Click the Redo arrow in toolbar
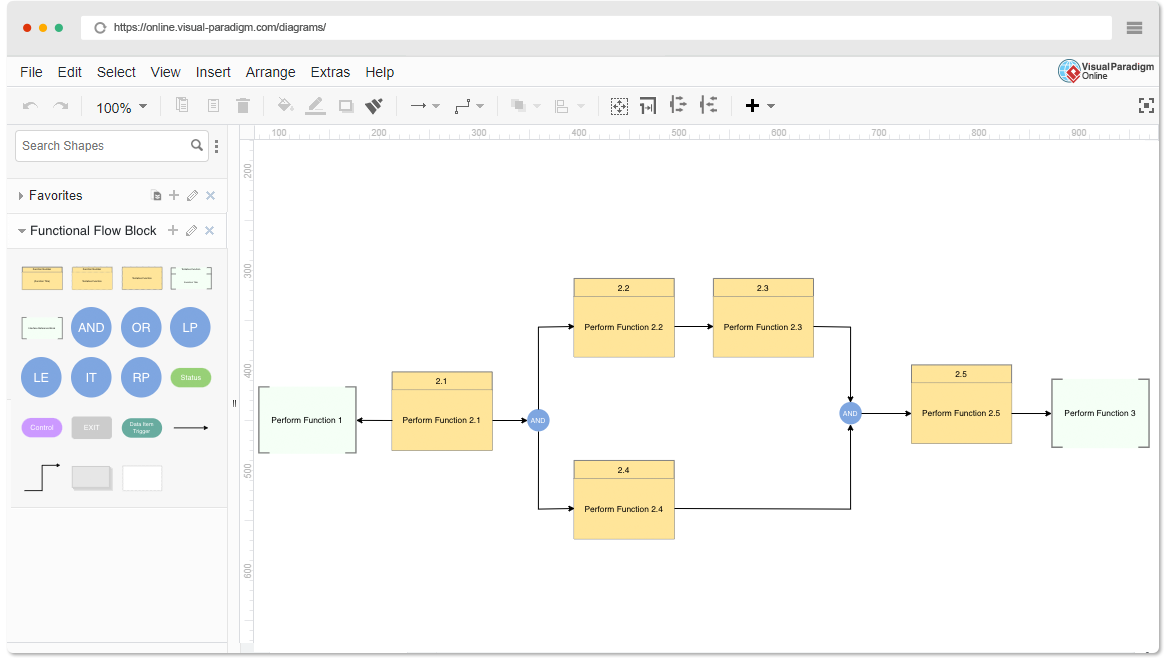 (61, 106)
